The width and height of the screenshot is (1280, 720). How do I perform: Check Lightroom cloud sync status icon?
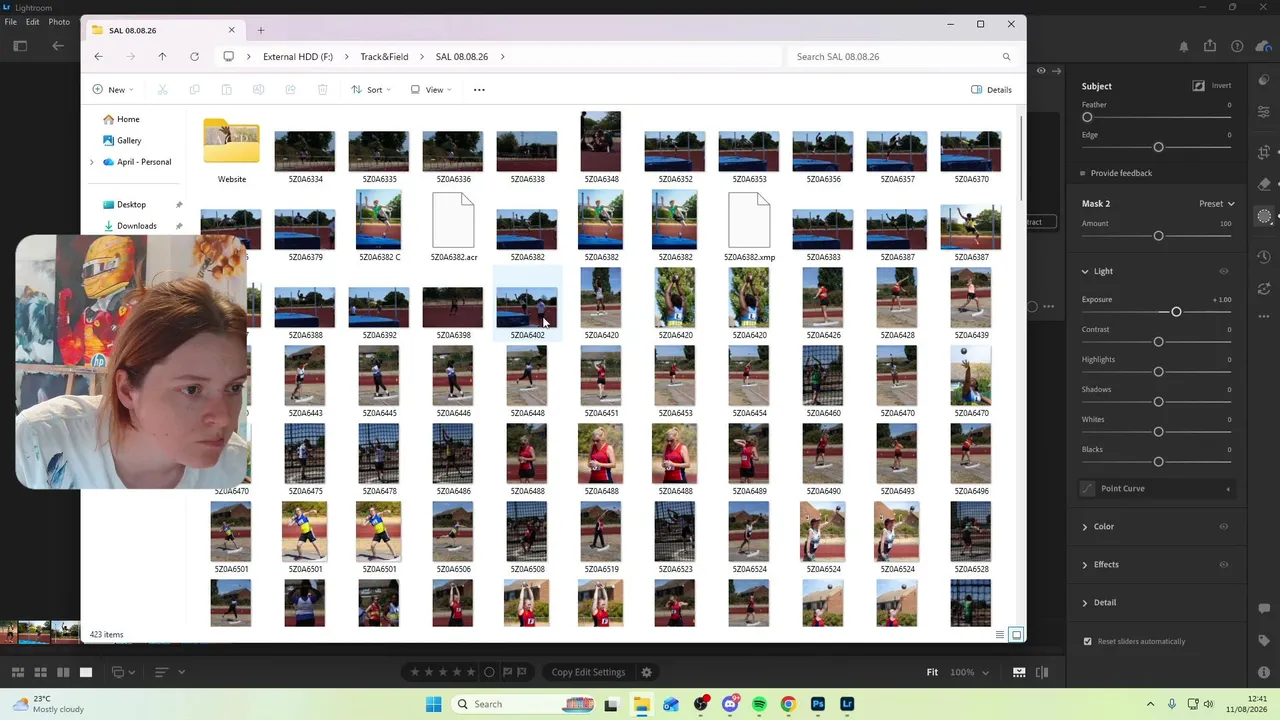click(x=1264, y=46)
